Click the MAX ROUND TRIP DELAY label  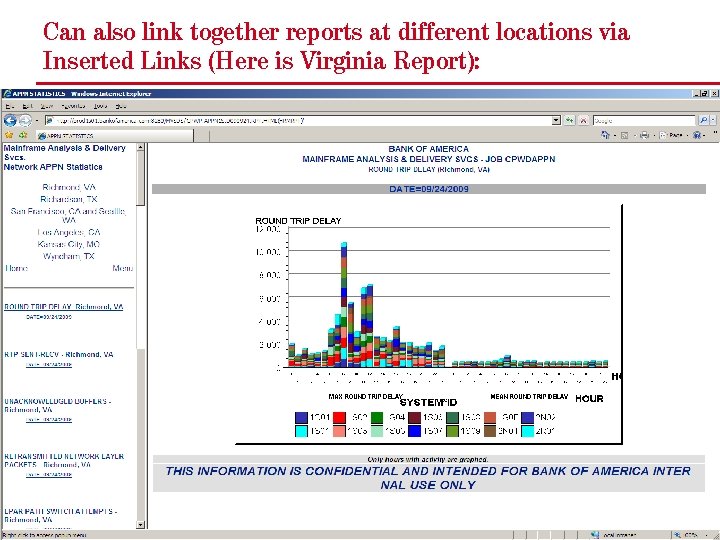pyautogui.click(x=366, y=396)
